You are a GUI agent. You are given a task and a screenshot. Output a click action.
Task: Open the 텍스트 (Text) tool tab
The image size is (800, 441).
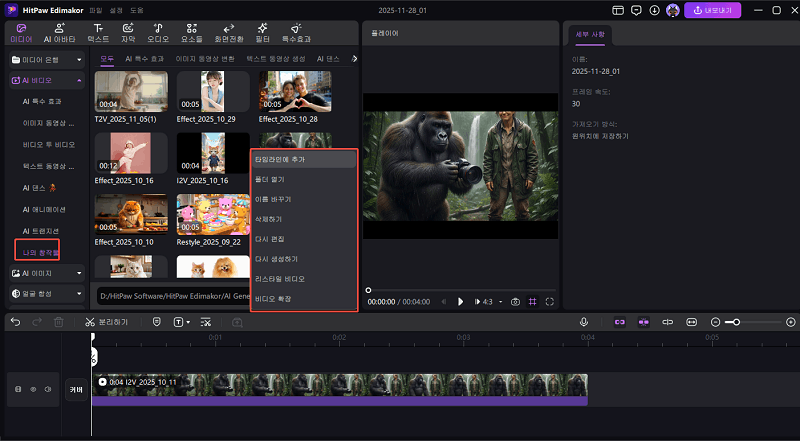point(98,31)
